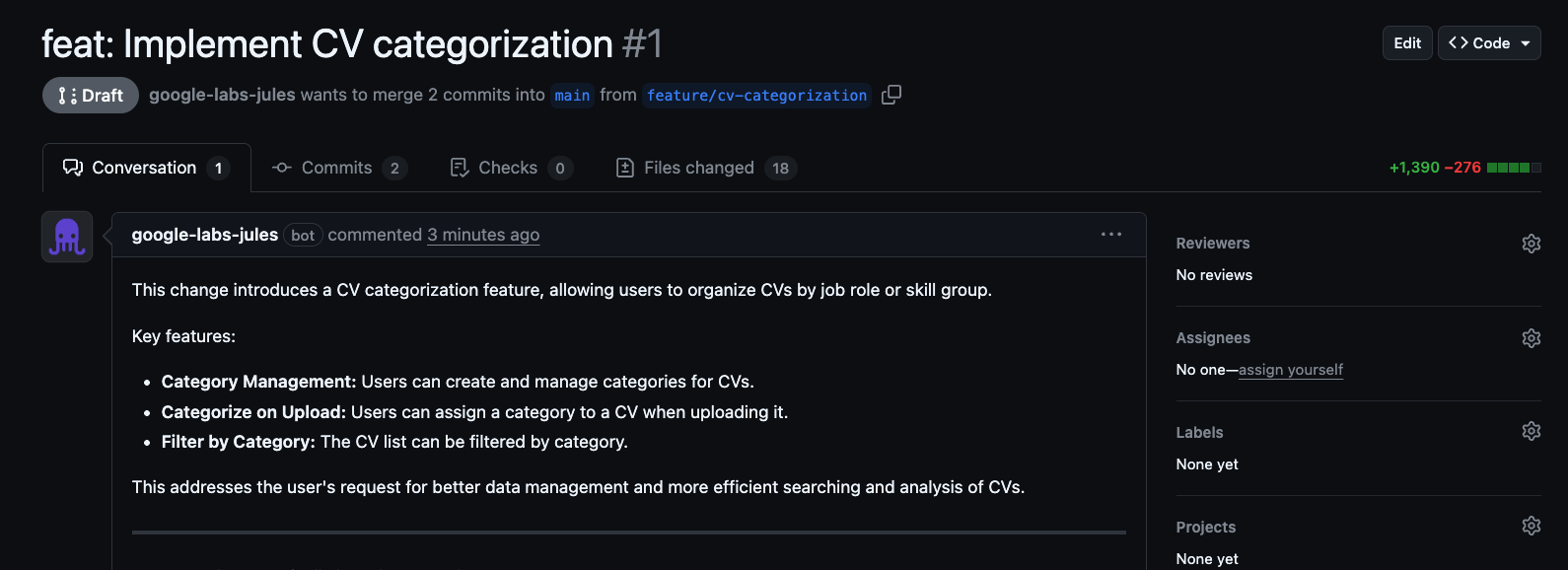Click the google-labs-jules comment author name
This screenshot has width=1568, height=570.
coord(205,235)
